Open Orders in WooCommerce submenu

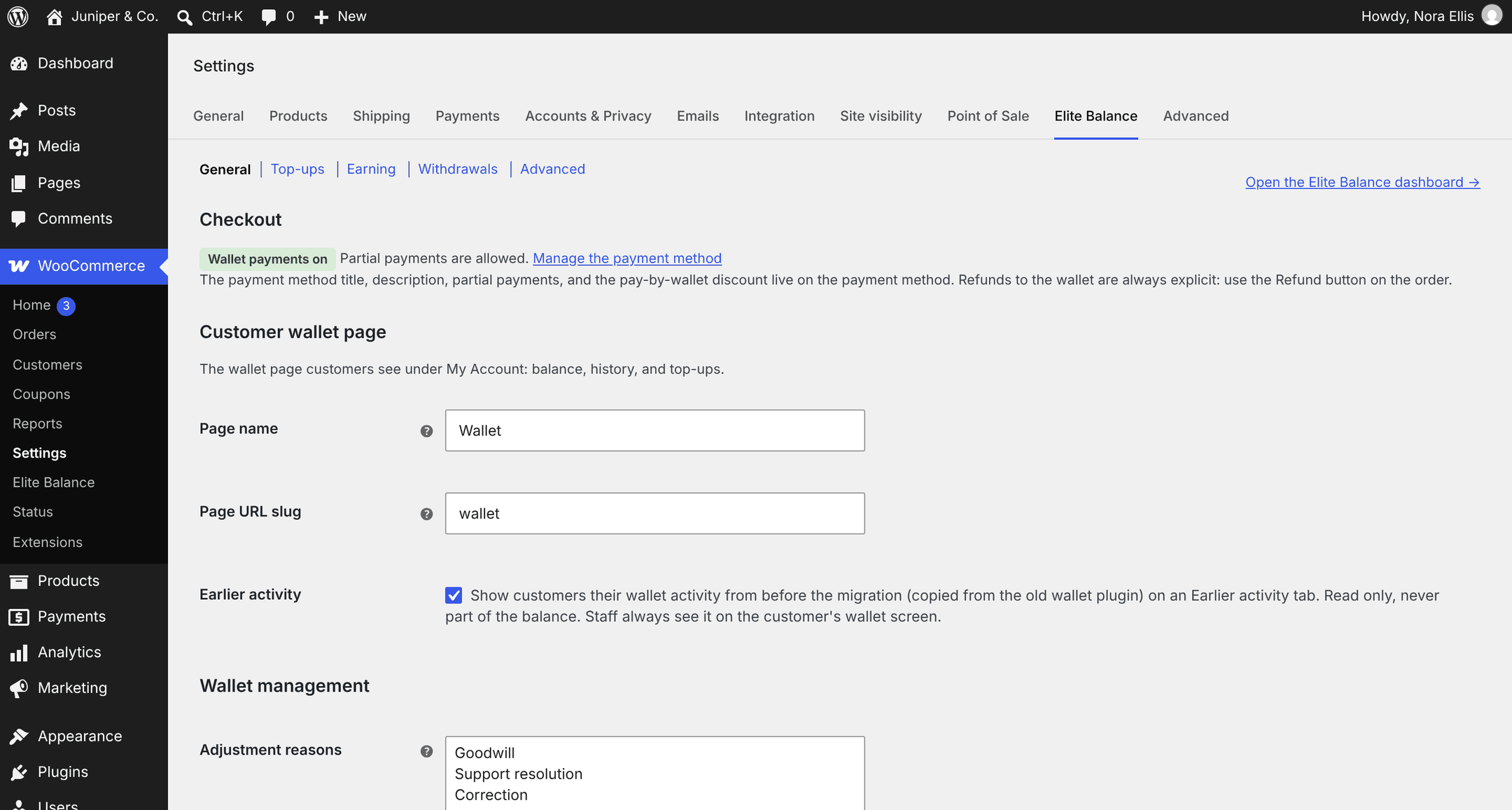coord(34,335)
